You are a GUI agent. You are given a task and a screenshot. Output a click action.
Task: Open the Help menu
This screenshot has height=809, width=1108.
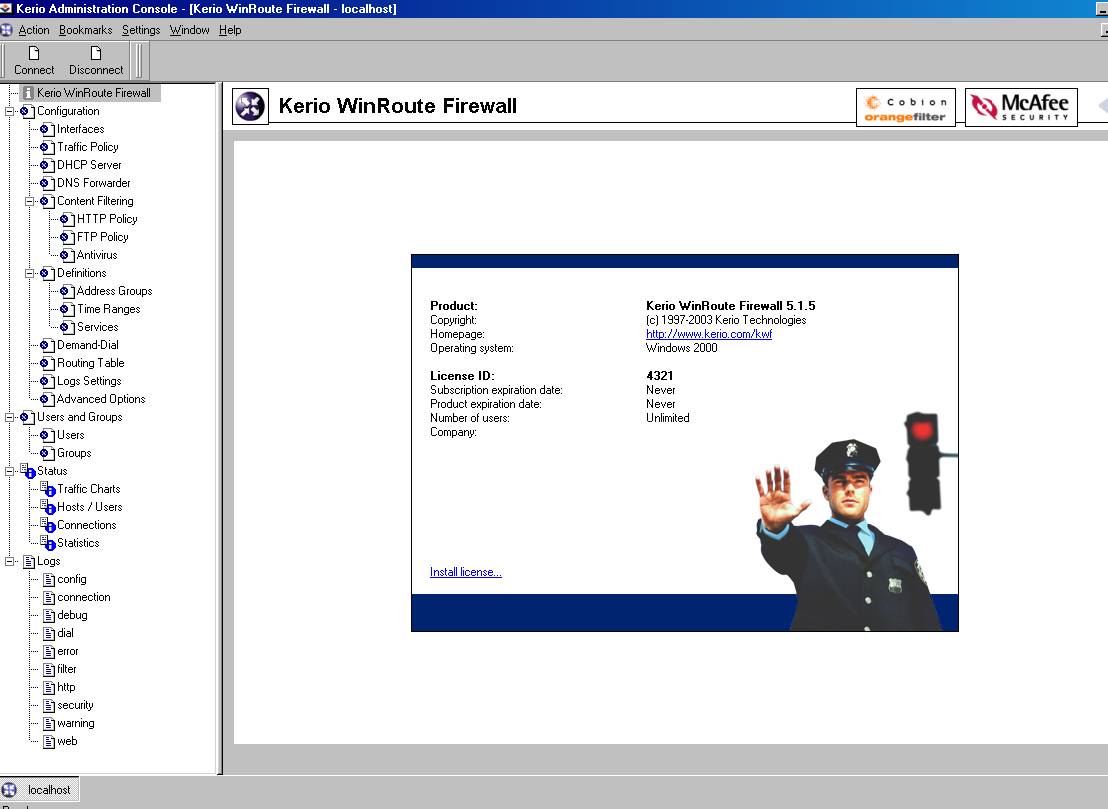coord(230,30)
